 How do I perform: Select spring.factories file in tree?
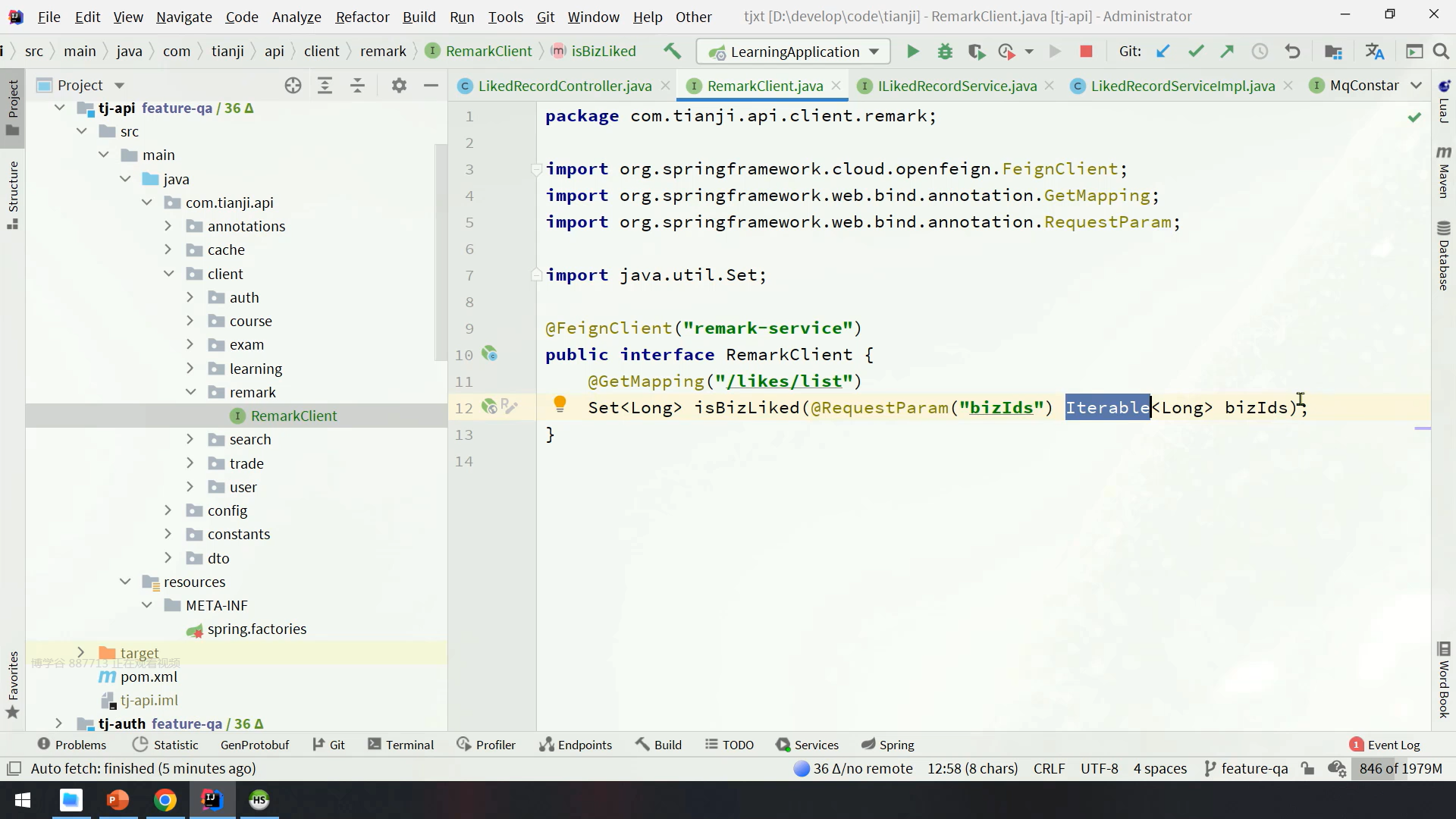coord(256,629)
